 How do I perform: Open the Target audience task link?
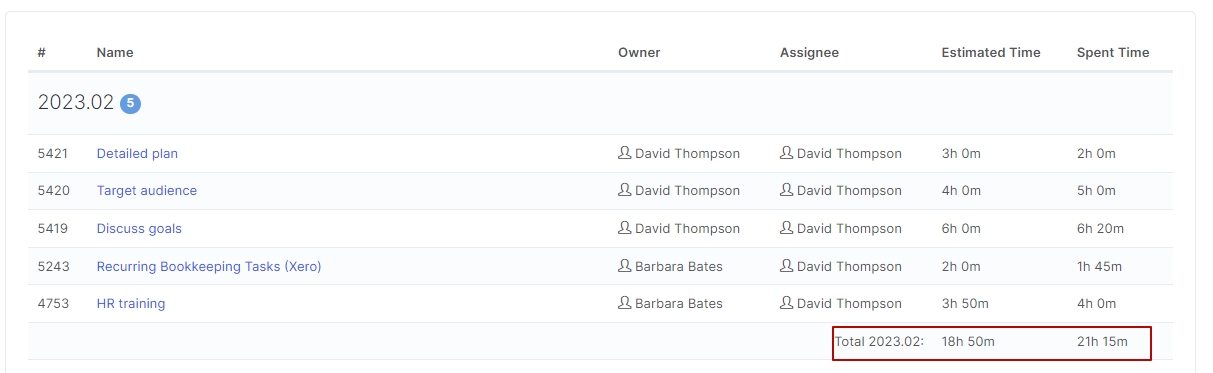(147, 190)
